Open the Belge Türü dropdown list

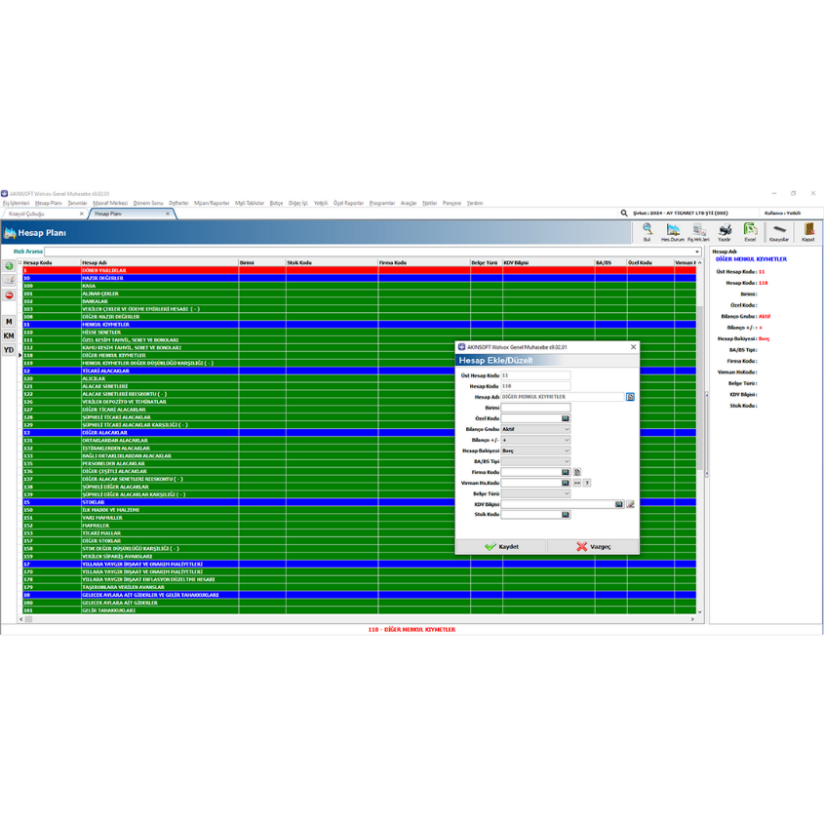(x=566, y=494)
